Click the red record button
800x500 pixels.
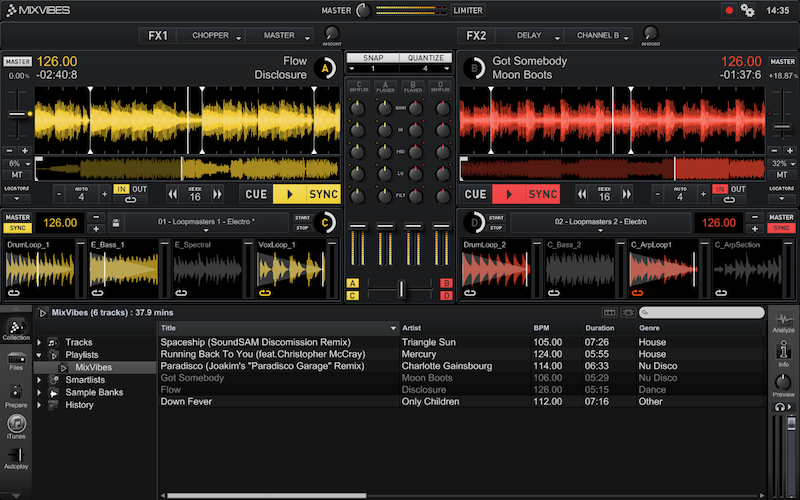point(729,10)
